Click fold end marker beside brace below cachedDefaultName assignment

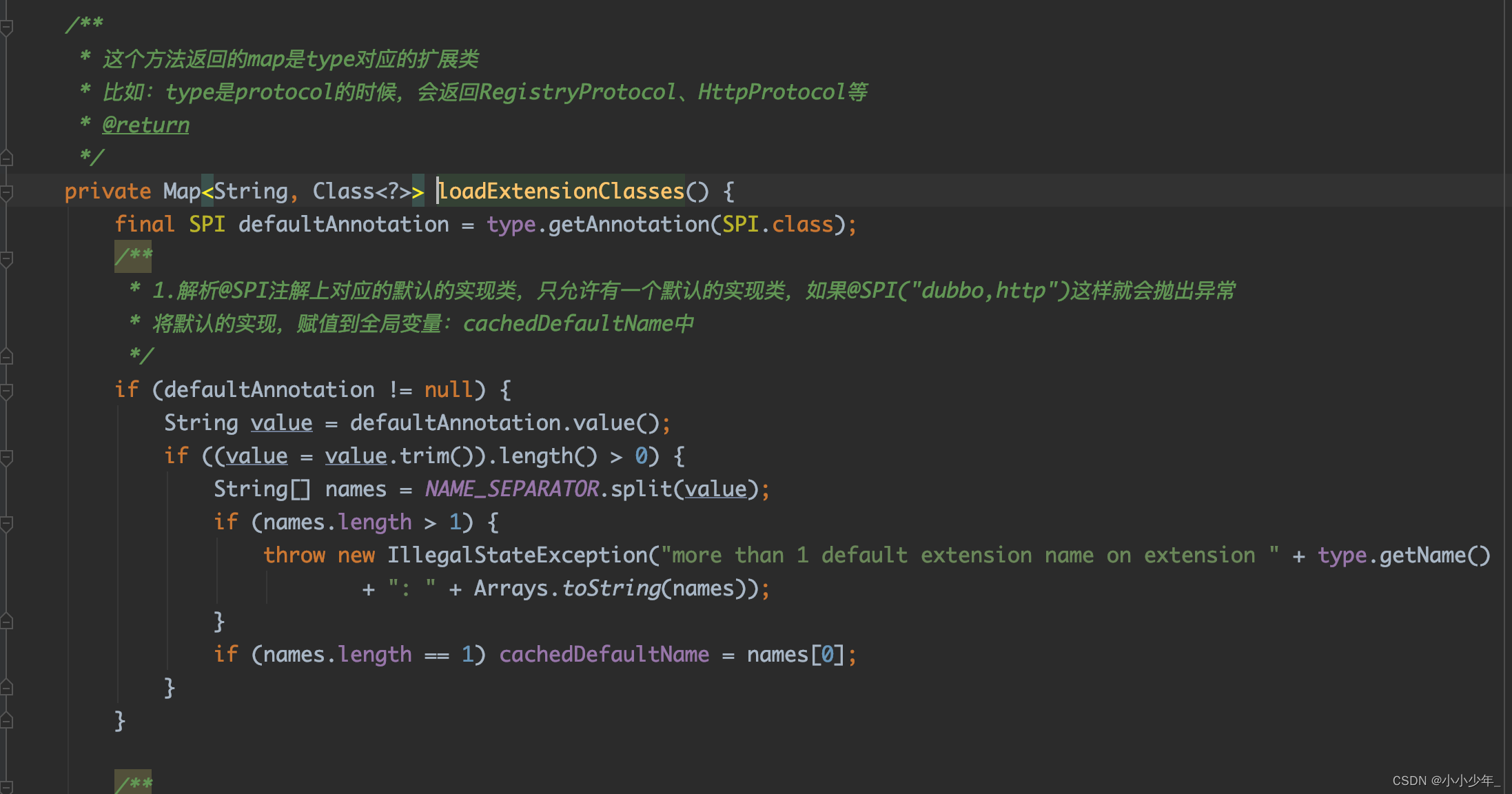tap(7, 687)
